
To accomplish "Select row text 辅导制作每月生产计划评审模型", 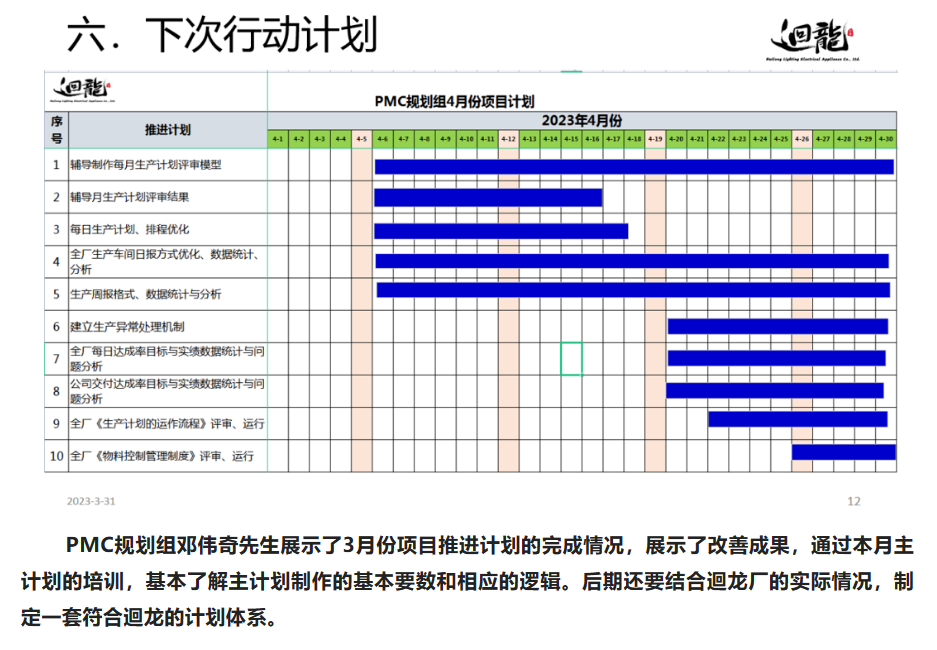I will coord(146,165).
